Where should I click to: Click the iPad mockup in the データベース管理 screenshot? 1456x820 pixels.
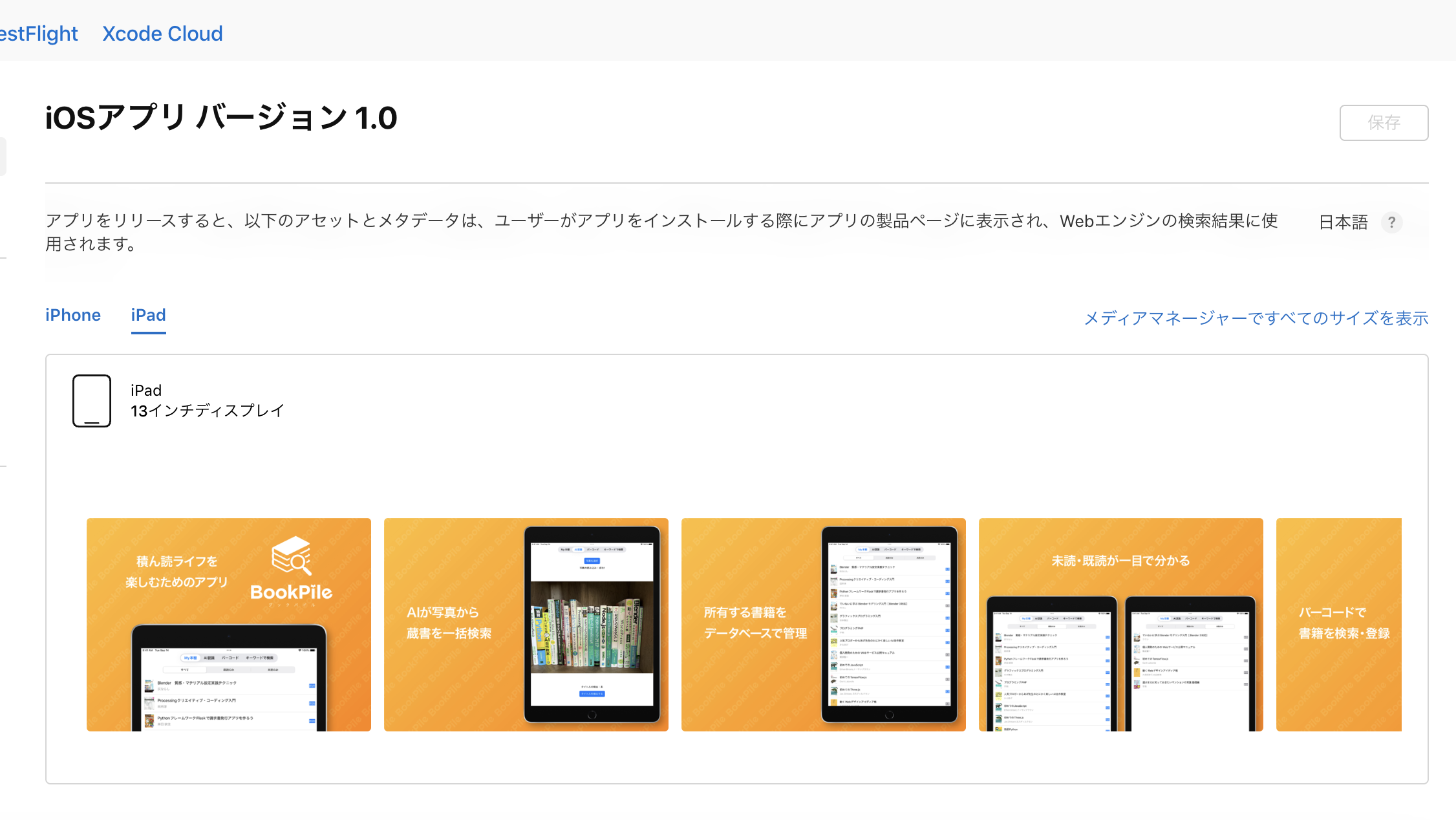click(x=891, y=624)
